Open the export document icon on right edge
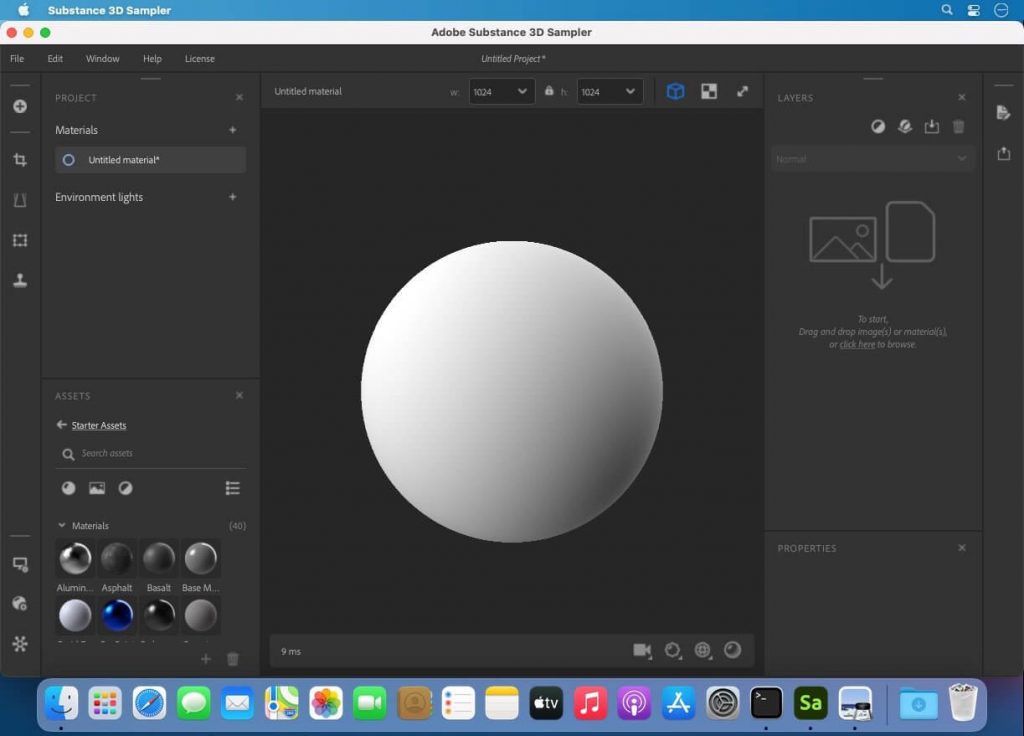This screenshot has height=736, width=1024. [x=1004, y=113]
